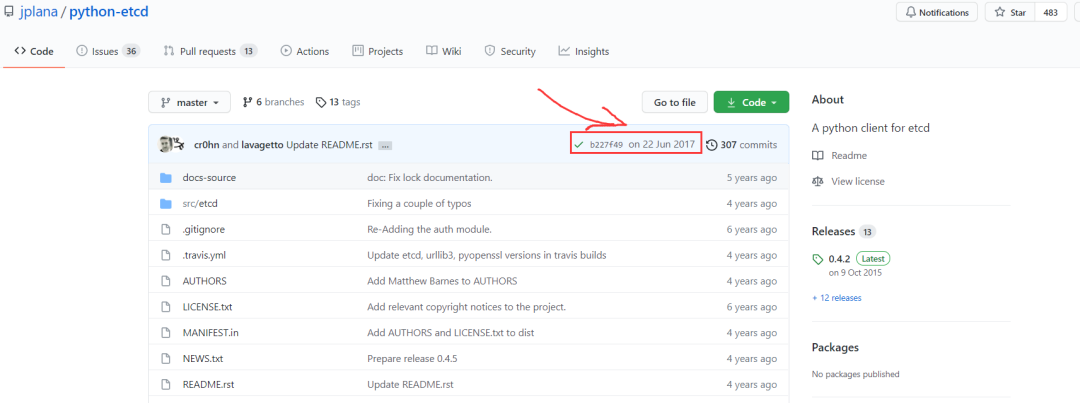Open the README.rst file
The width and height of the screenshot is (1080, 403).
[x=209, y=384]
